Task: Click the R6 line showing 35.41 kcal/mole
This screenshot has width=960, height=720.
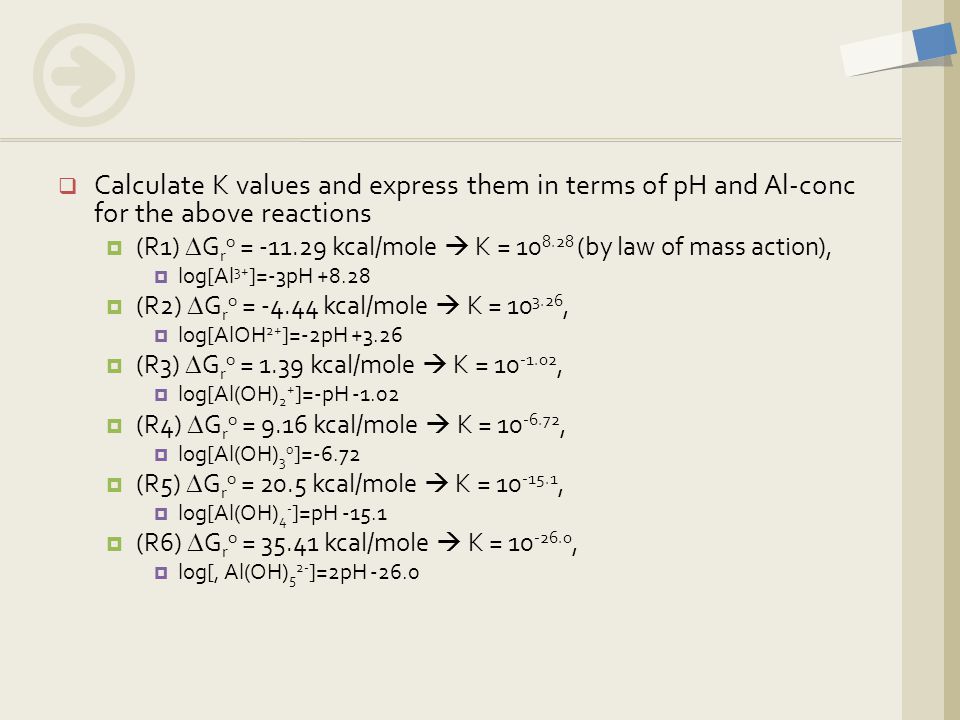Action: pos(356,543)
